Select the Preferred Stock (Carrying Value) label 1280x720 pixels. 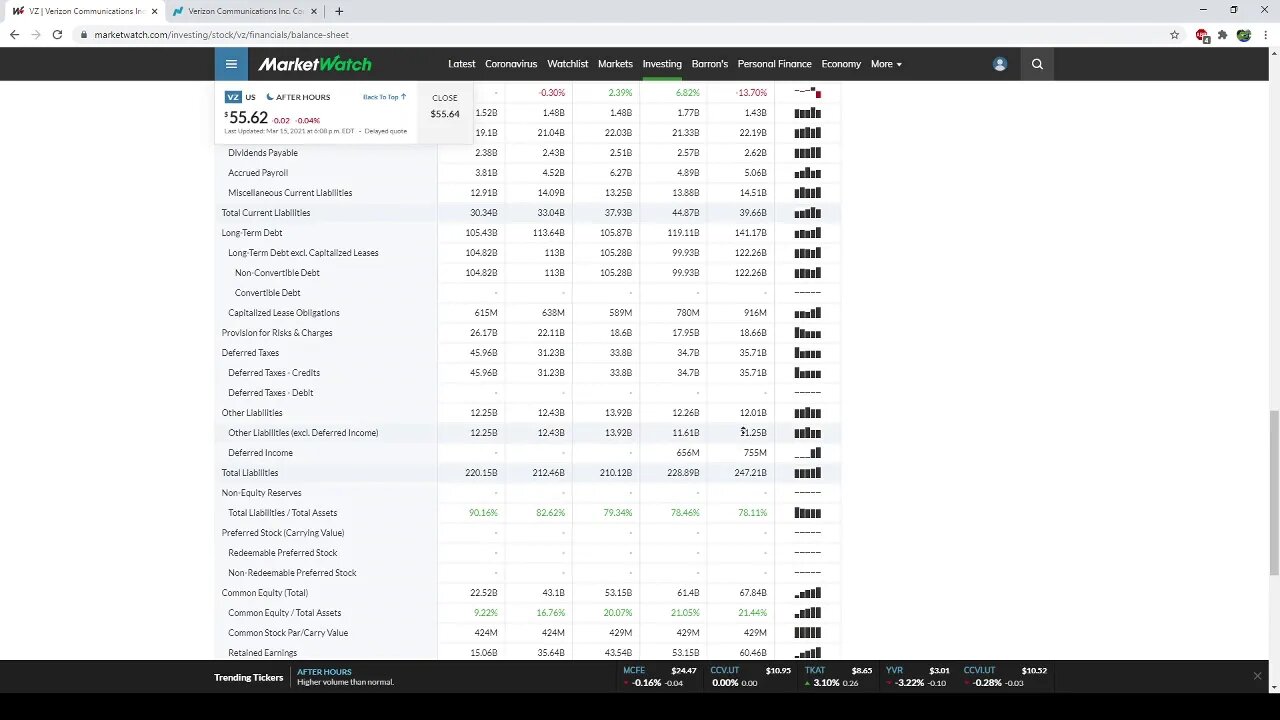click(x=283, y=533)
